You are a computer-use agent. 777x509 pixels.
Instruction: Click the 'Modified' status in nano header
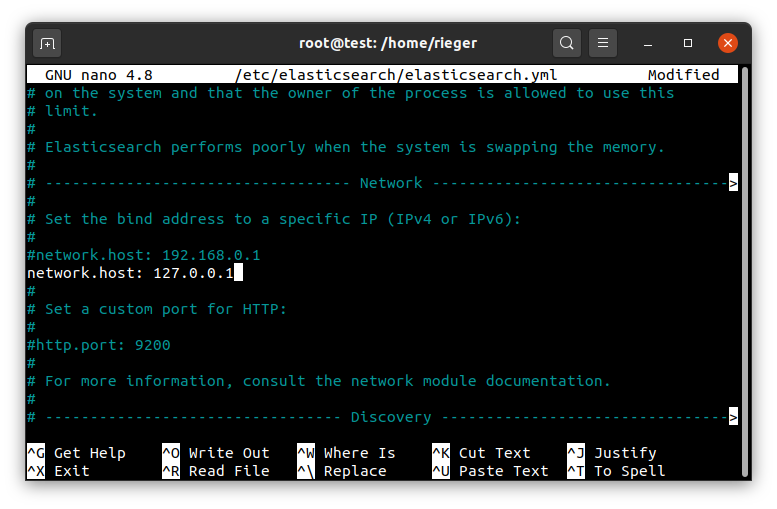(x=683, y=75)
